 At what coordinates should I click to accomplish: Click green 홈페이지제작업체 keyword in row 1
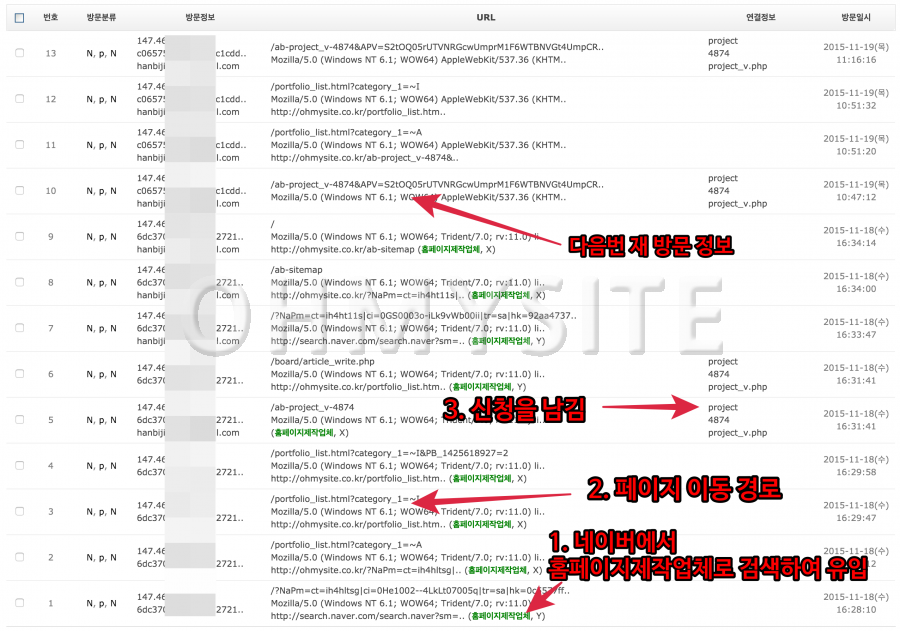[x=500, y=616]
